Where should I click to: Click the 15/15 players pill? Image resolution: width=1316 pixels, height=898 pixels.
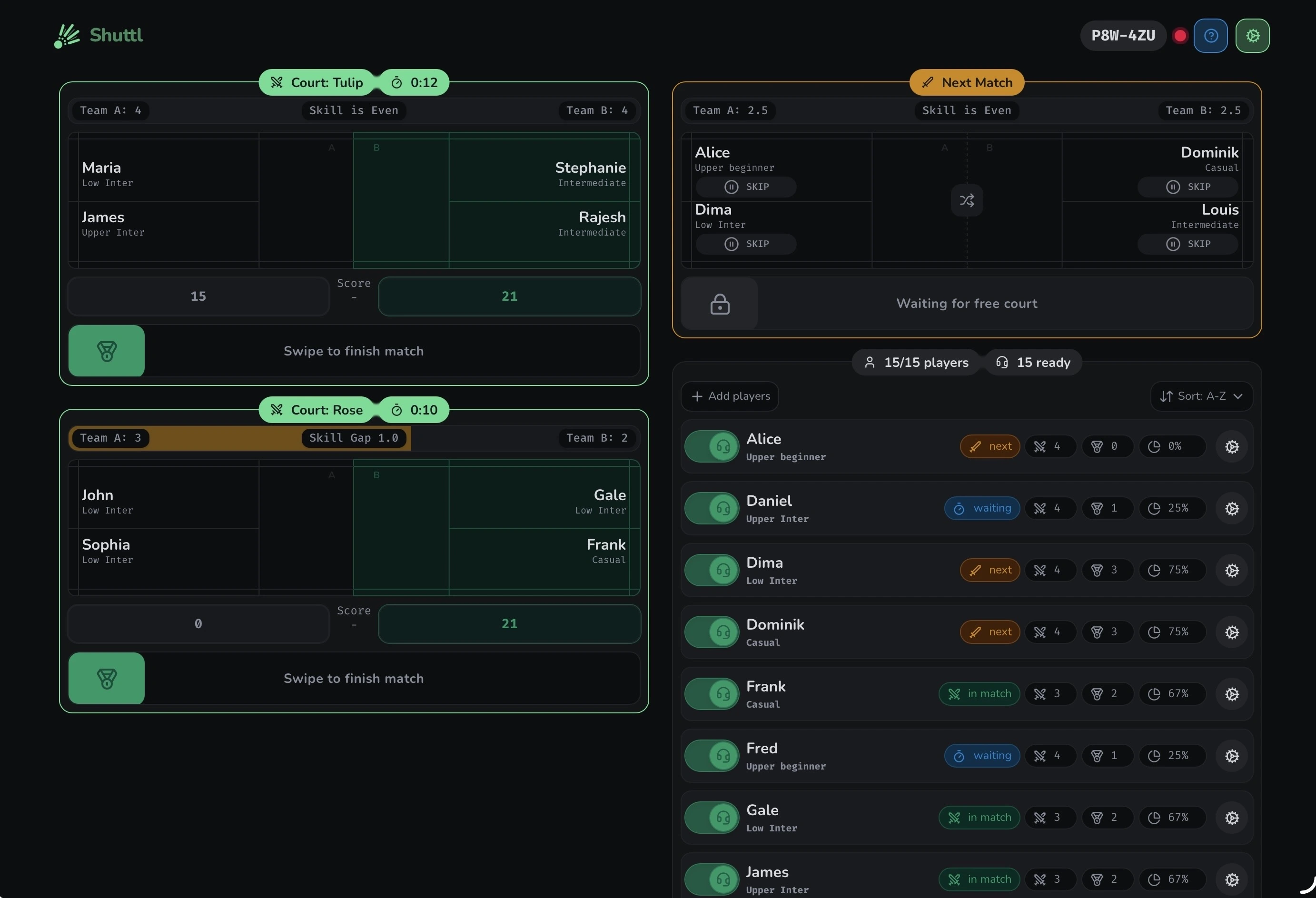tap(916, 362)
